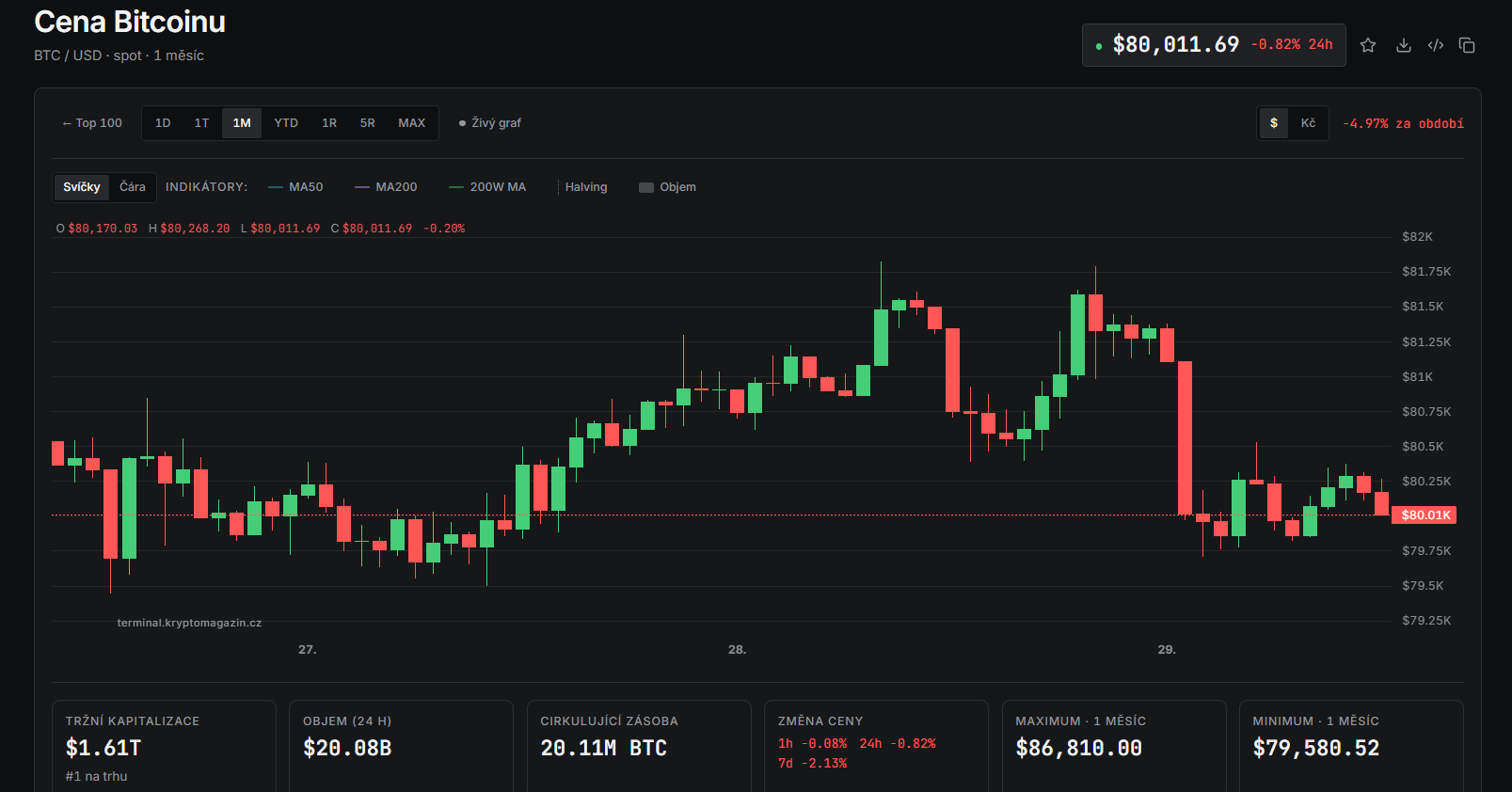Screen dimensions: 1512x792
Task: Add Bitcoin to favorites with the star icon
Action: tap(1368, 45)
